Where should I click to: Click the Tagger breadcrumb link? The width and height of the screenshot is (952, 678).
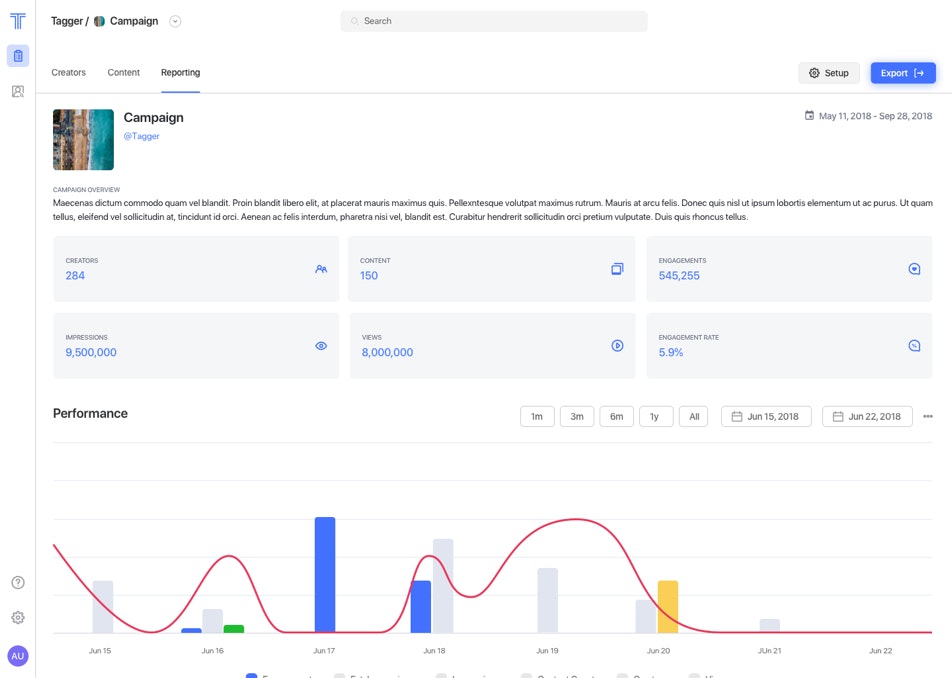tap(67, 21)
